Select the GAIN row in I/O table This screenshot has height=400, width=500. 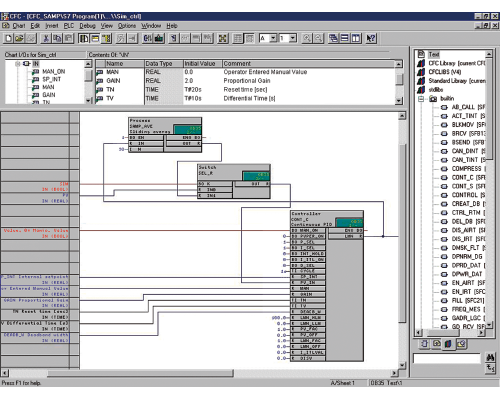coord(245,81)
